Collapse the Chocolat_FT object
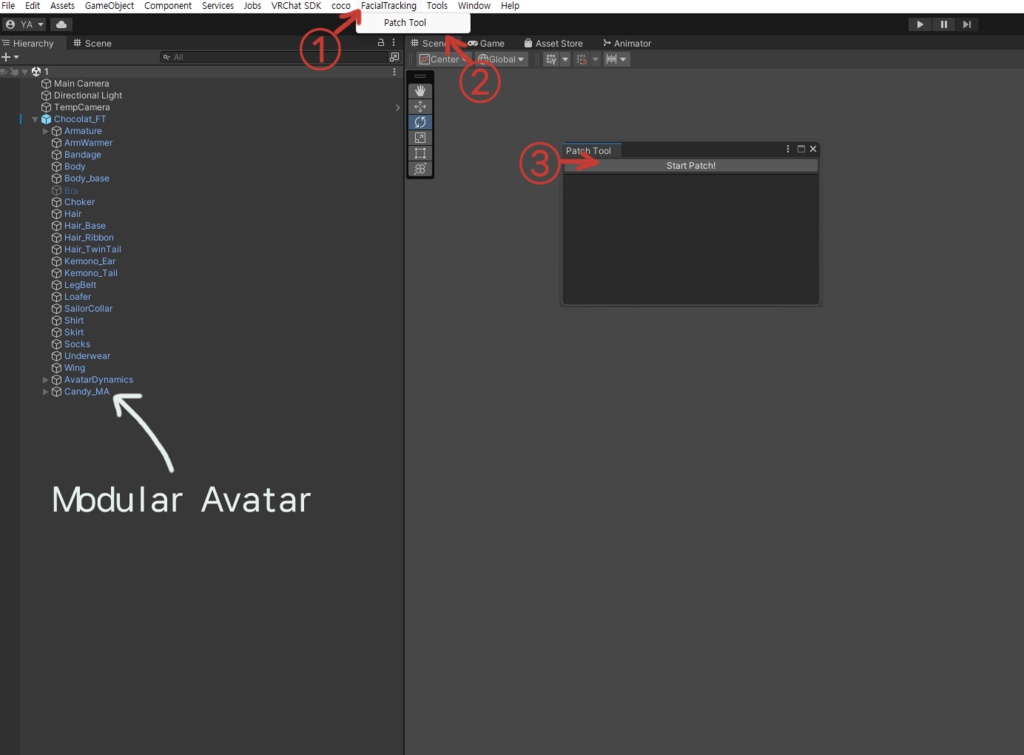 pyautogui.click(x=35, y=120)
